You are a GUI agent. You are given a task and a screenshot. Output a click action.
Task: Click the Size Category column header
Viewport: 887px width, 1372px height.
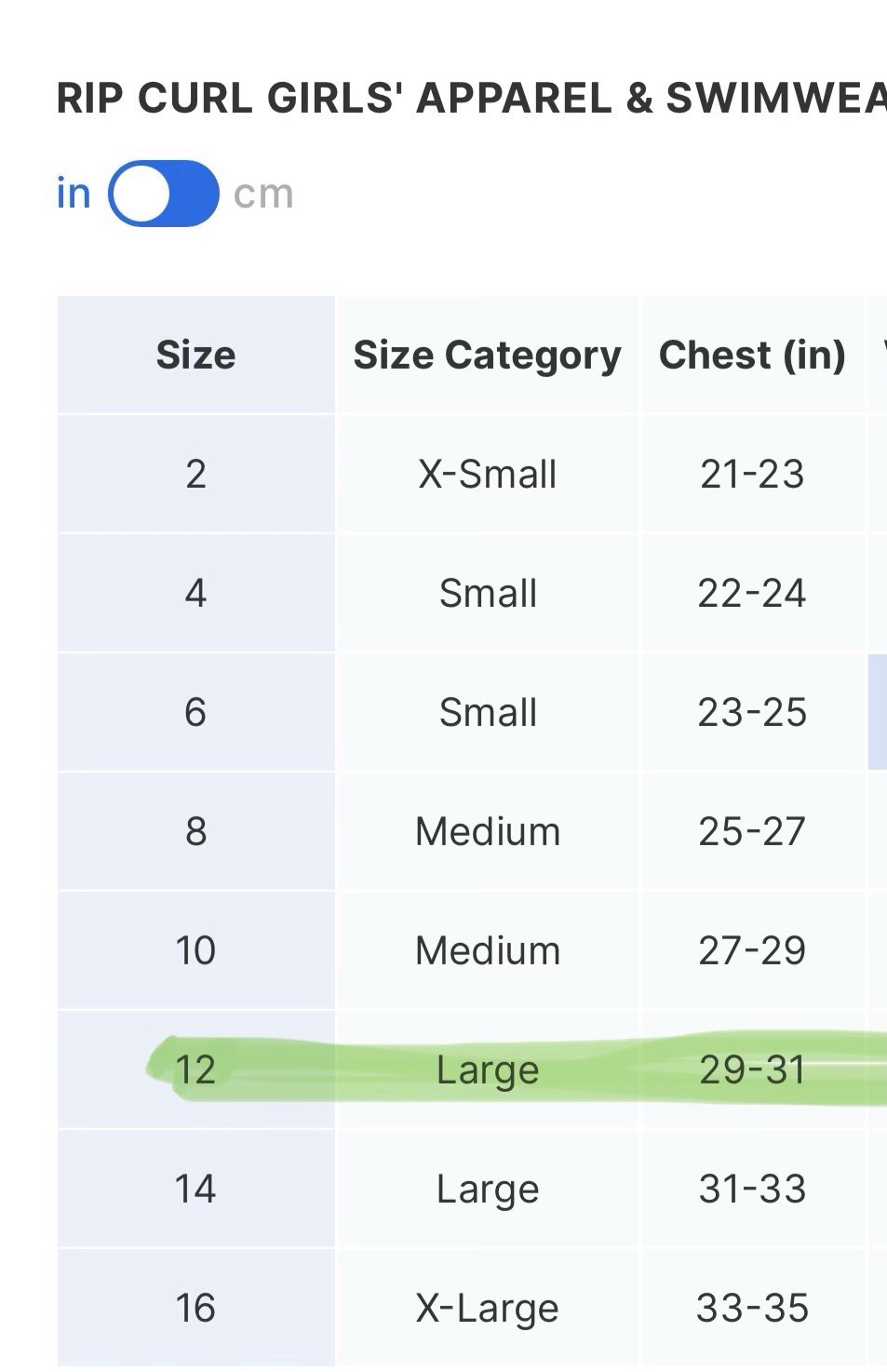pos(487,355)
